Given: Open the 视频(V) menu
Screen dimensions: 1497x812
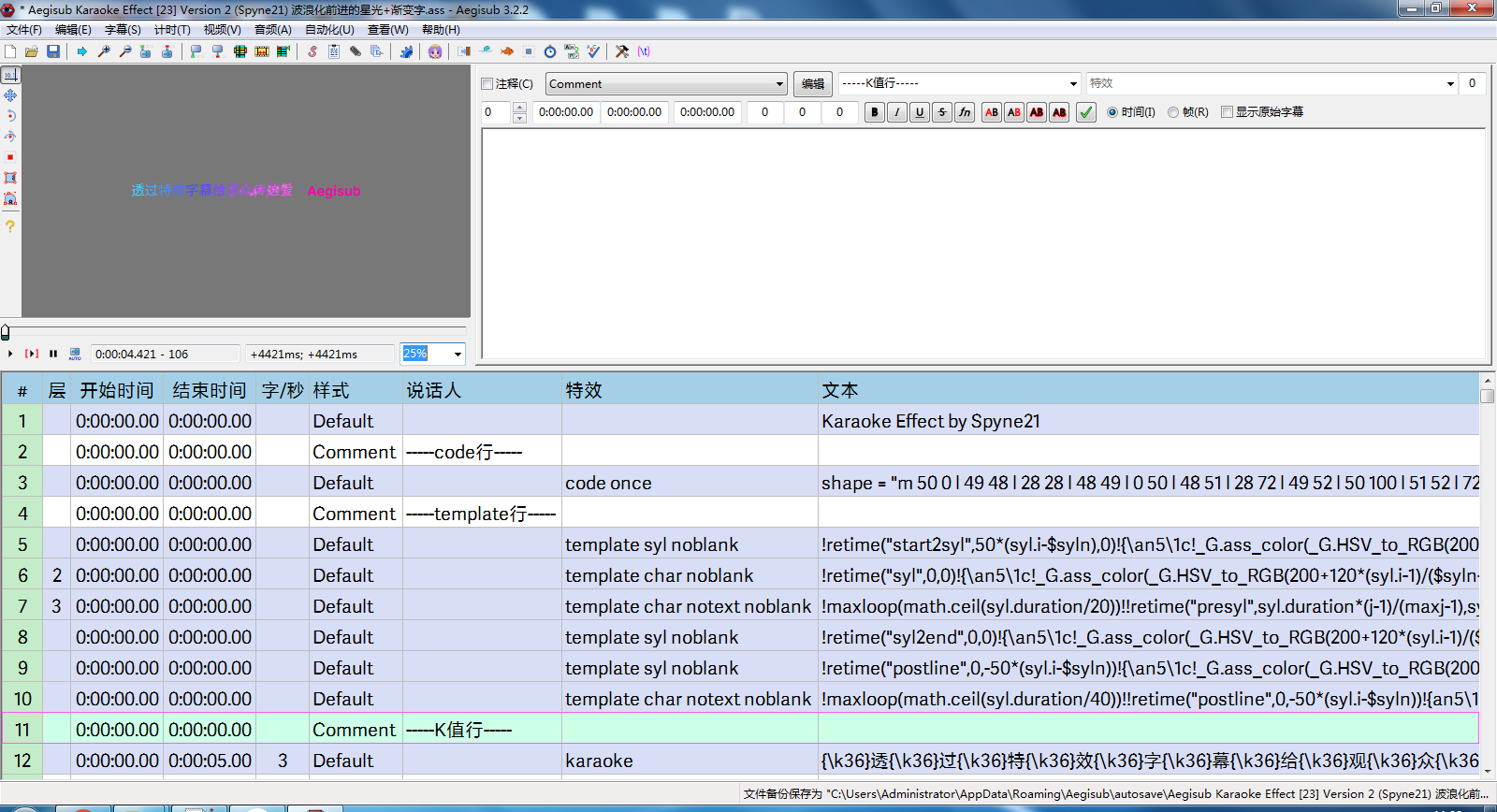Looking at the screenshot, I should (223, 30).
